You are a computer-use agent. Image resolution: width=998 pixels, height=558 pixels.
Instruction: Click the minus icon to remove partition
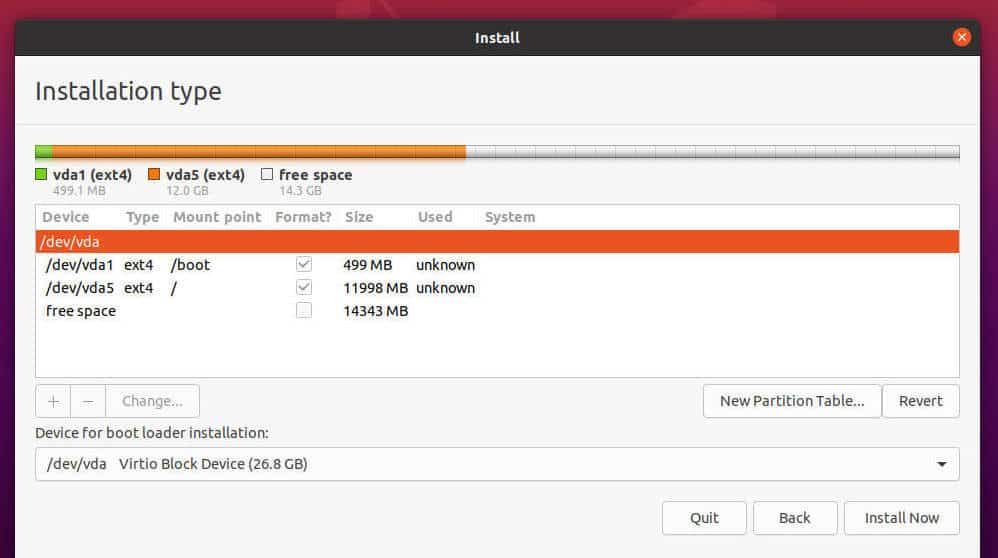(x=88, y=401)
